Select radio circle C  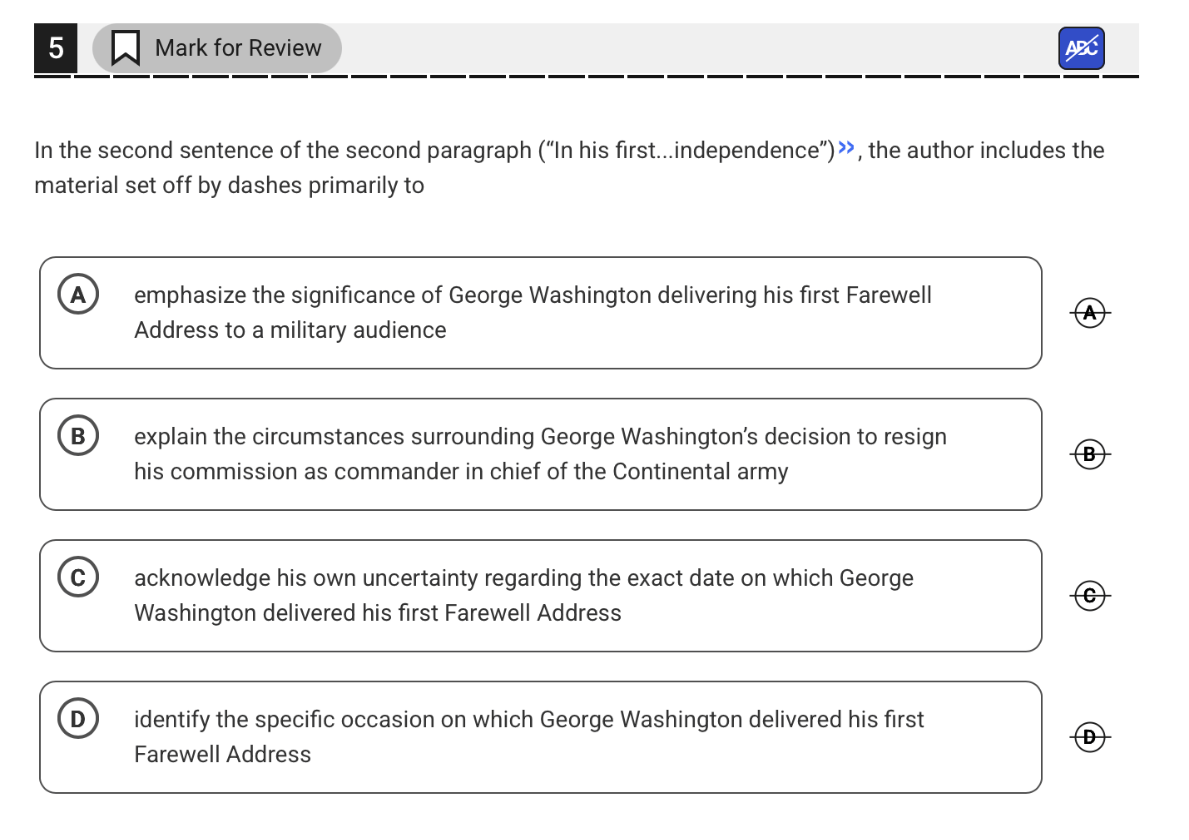[78, 578]
